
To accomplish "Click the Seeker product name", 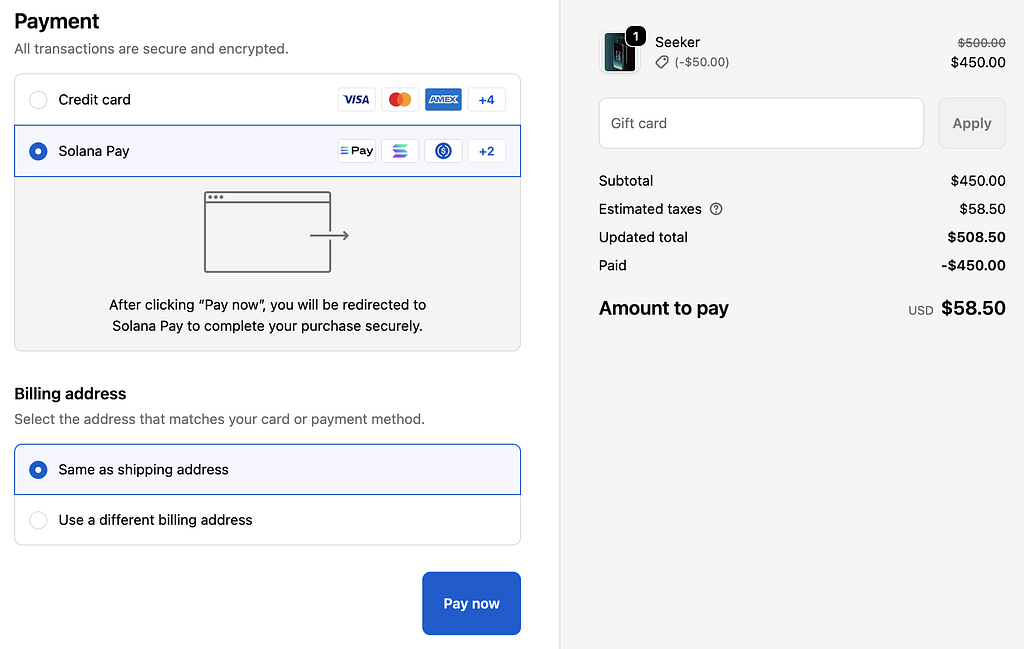I will pyautogui.click(x=677, y=42).
